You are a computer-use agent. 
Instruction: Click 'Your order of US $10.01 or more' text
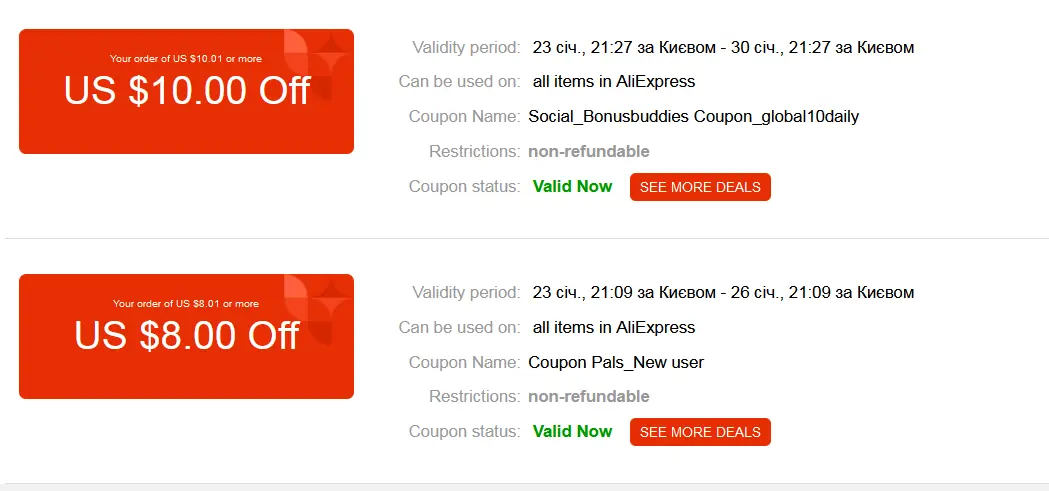(186, 59)
